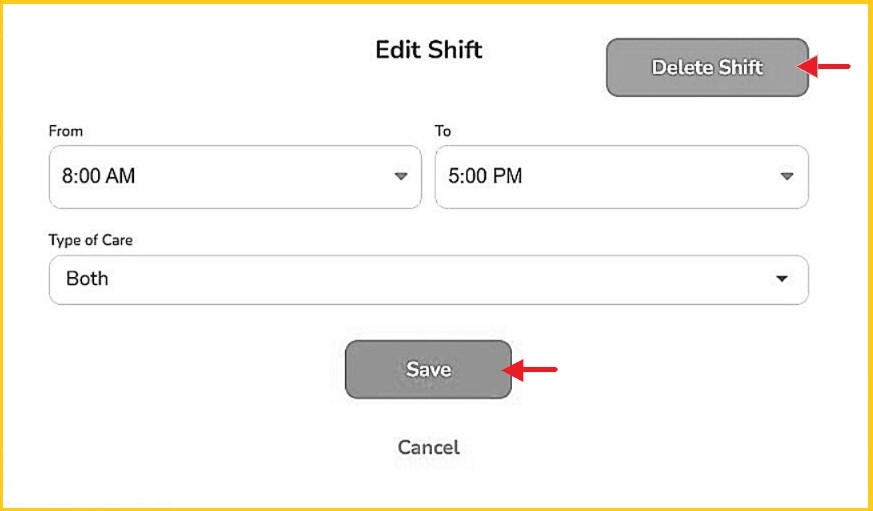Click the "5:00 PM" end time text
The image size is (873, 511).
[485, 177]
